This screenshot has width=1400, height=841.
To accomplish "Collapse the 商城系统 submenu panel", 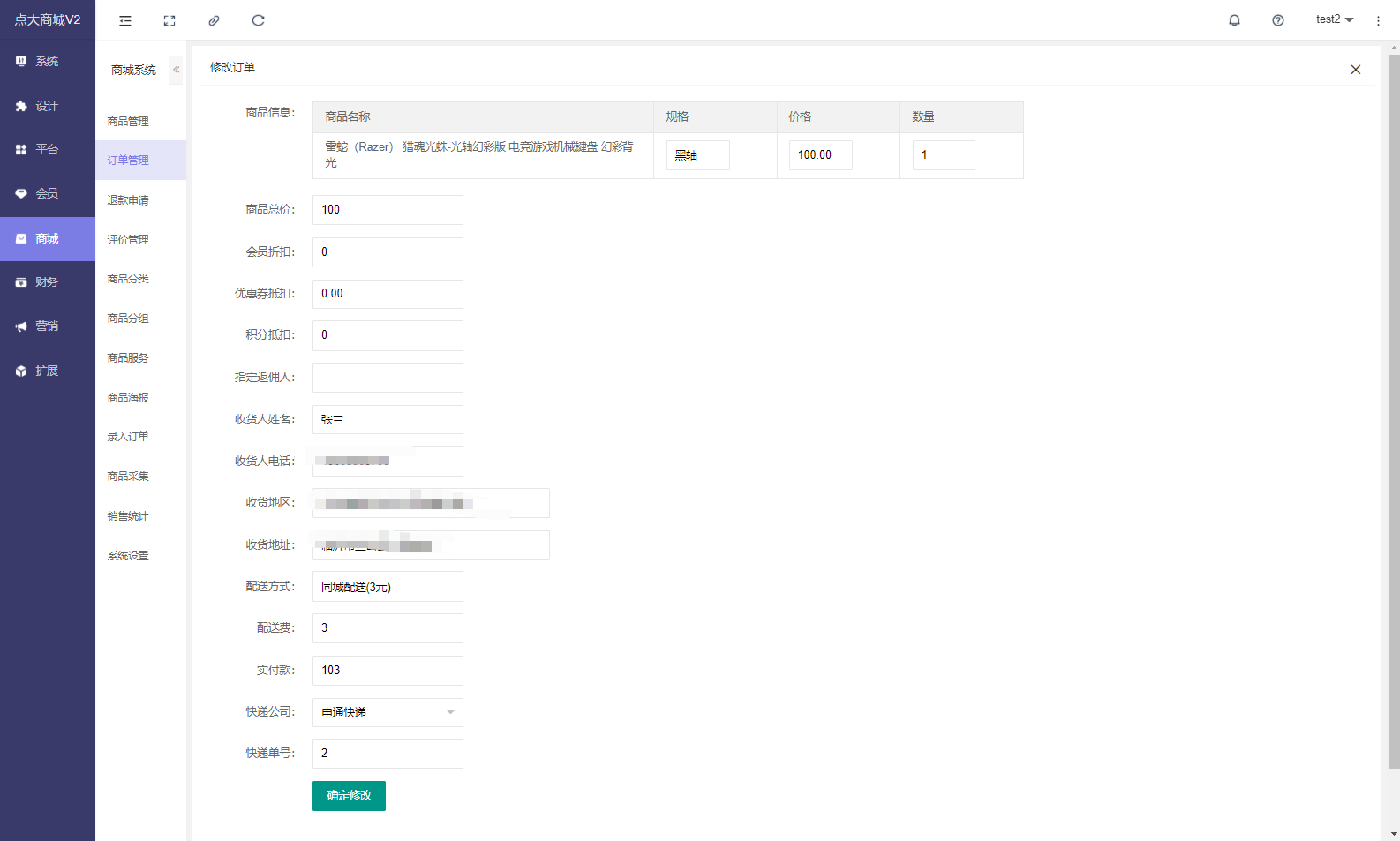I will pos(176,70).
